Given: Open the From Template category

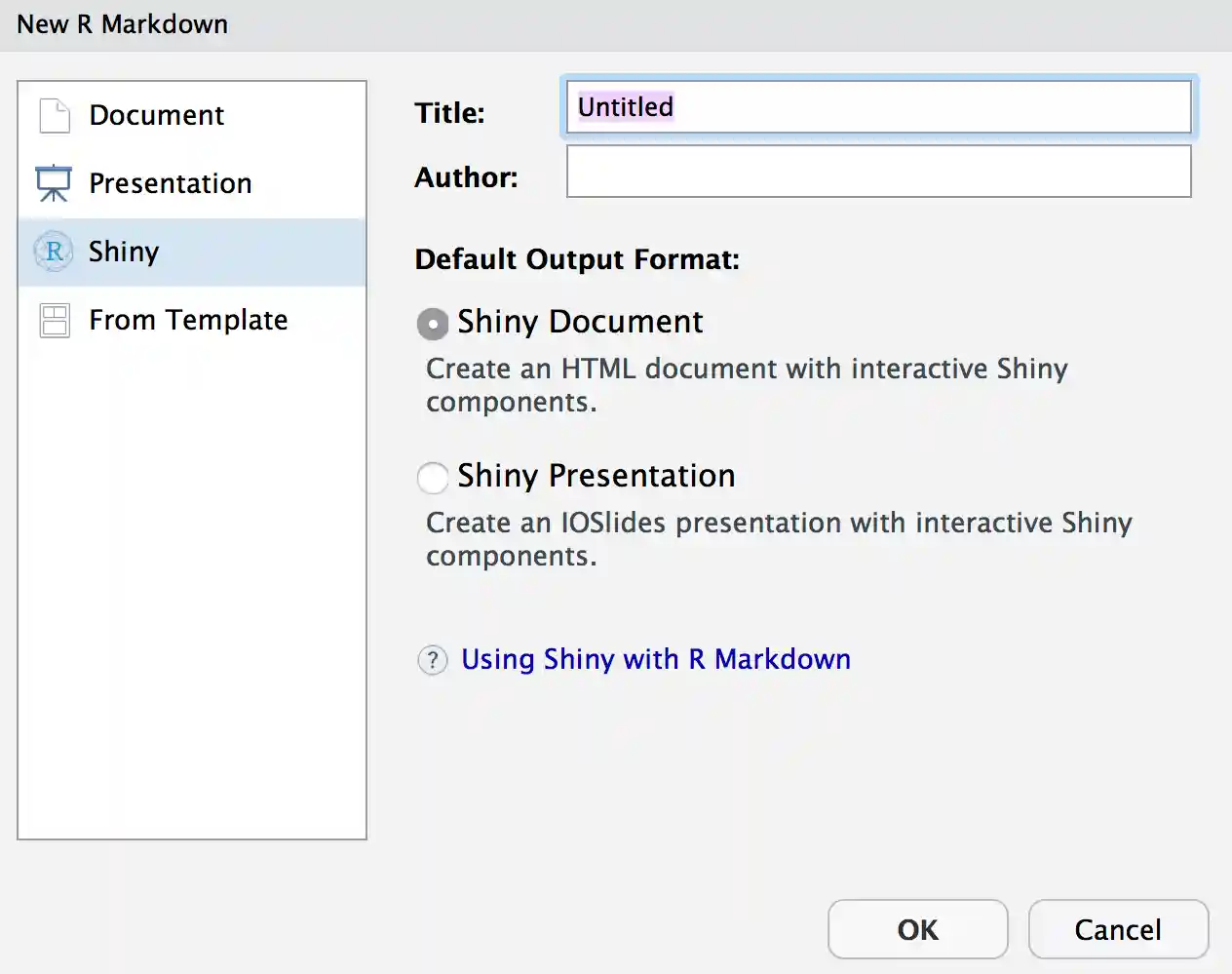Looking at the screenshot, I should click(188, 320).
